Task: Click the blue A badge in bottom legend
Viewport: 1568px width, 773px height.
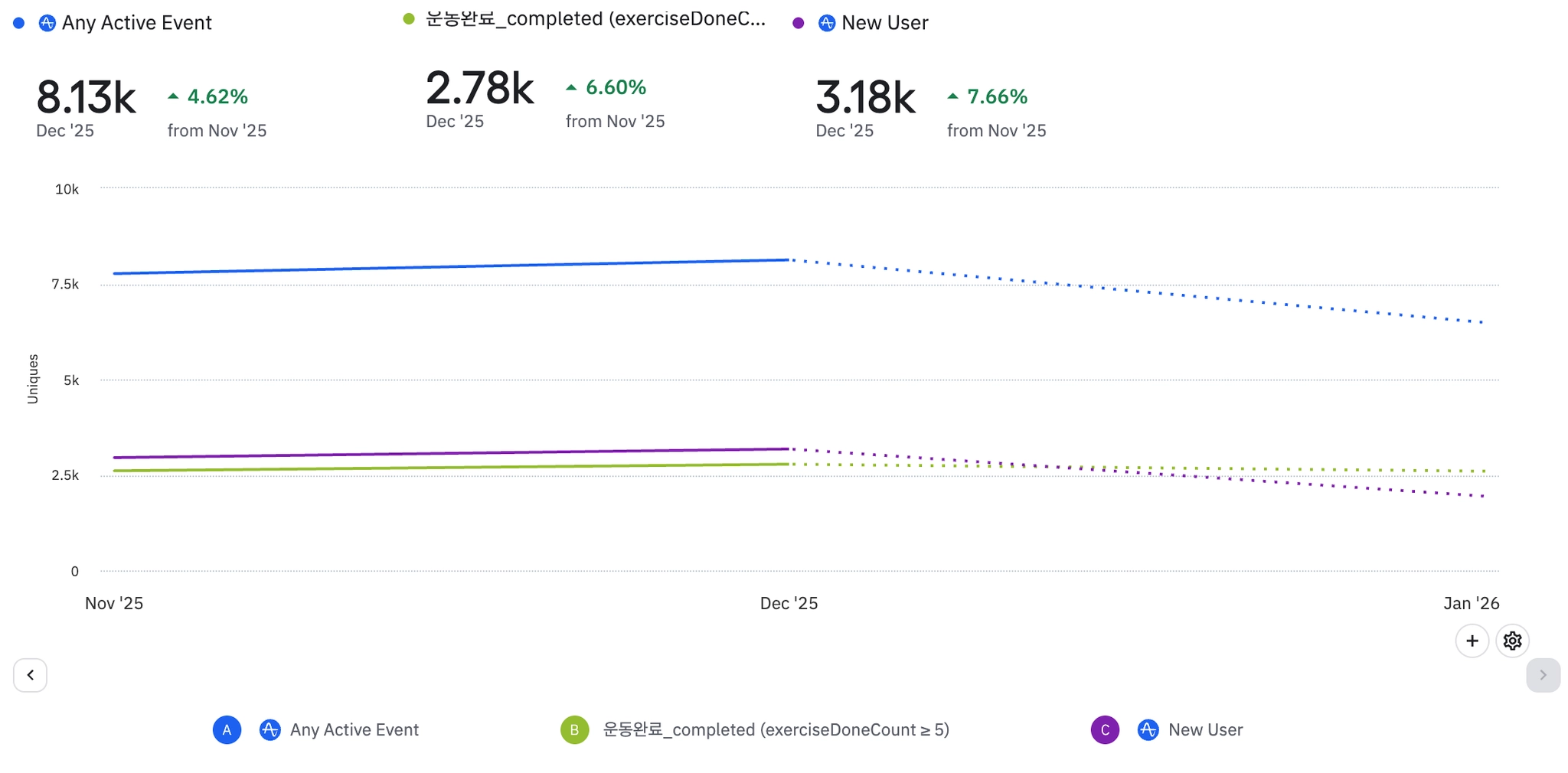Action: 227,729
